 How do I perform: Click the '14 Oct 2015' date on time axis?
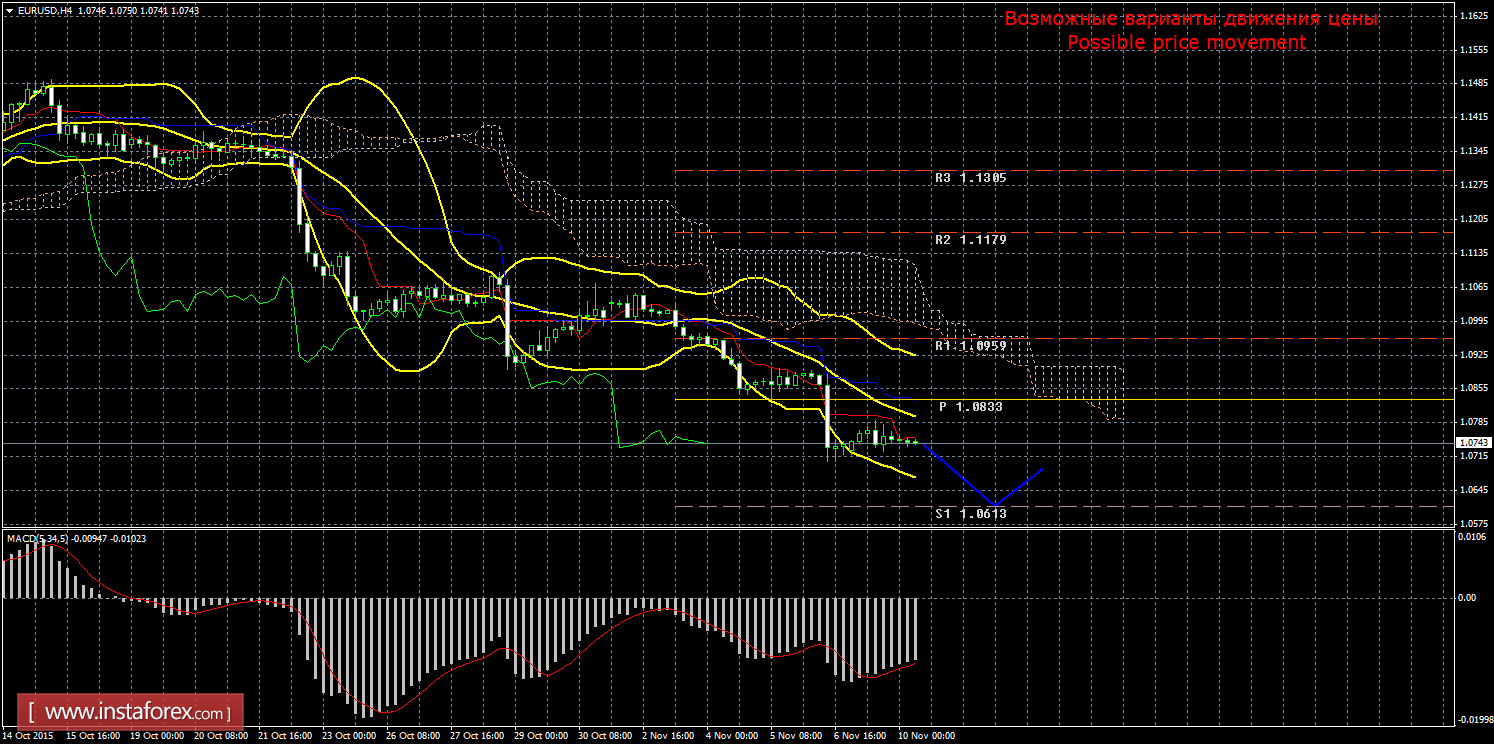tap(30, 735)
